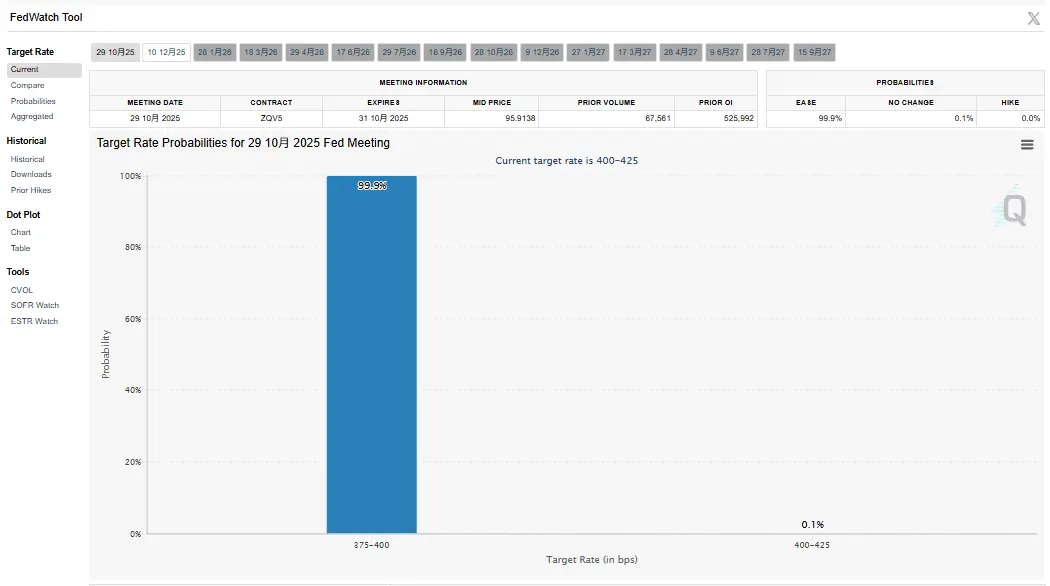Screen dimensions: 1050x586
Task: Select the 17 6月26 meeting tab
Action: tap(353, 52)
